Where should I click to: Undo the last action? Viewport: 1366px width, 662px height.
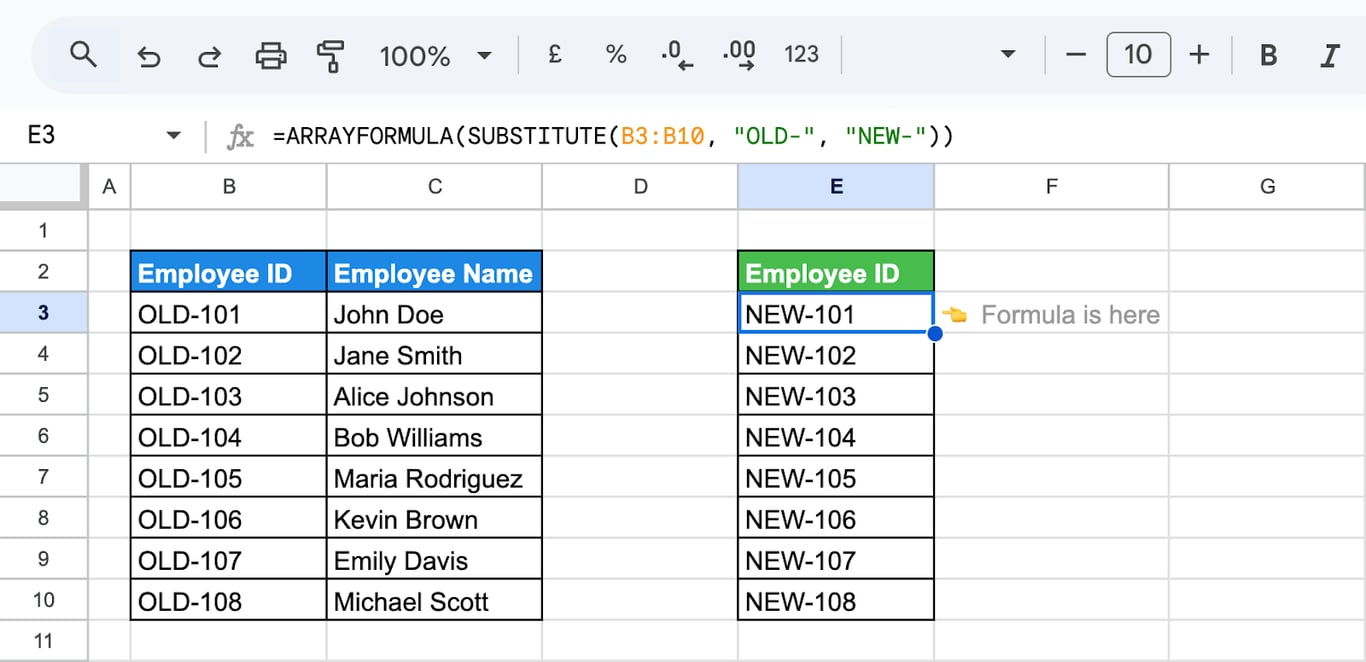pos(148,56)
